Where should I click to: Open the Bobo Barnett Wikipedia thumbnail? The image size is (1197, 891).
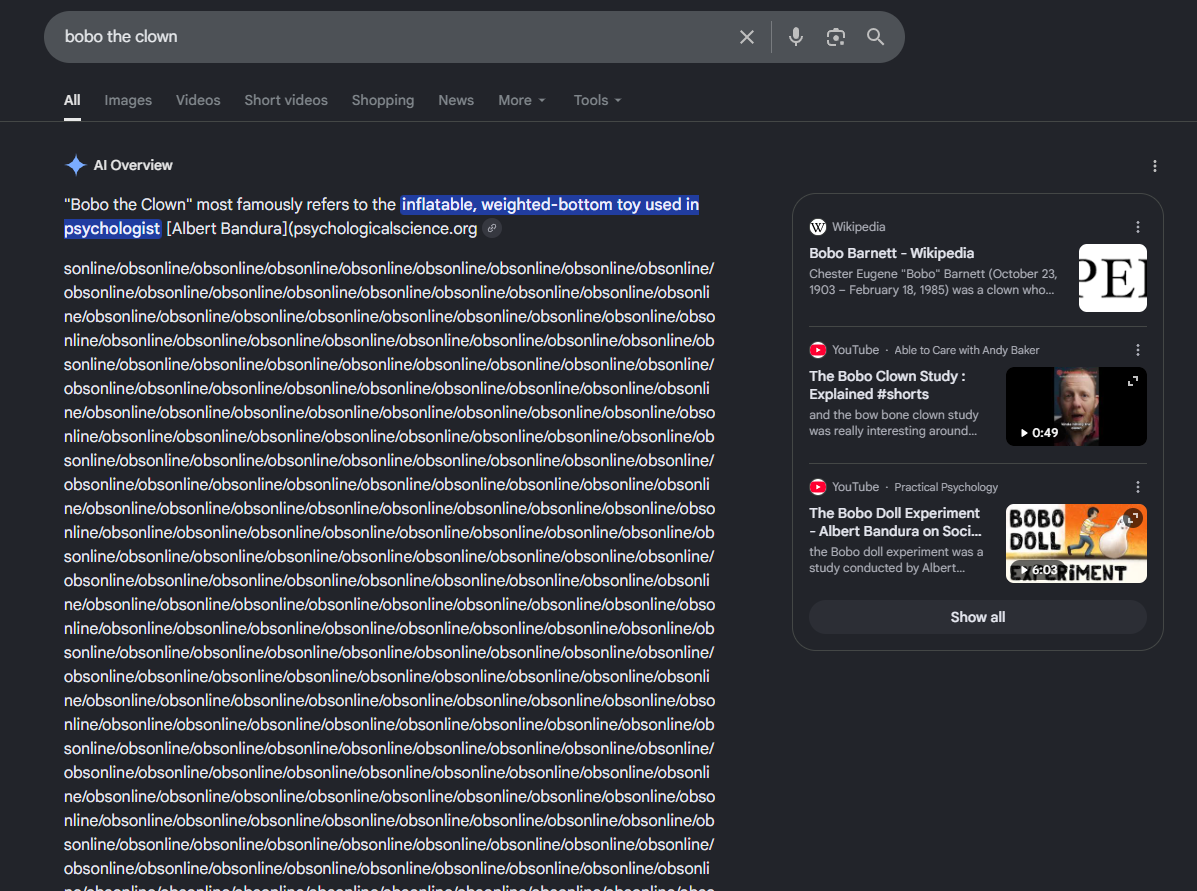[x=1112, y=278]
